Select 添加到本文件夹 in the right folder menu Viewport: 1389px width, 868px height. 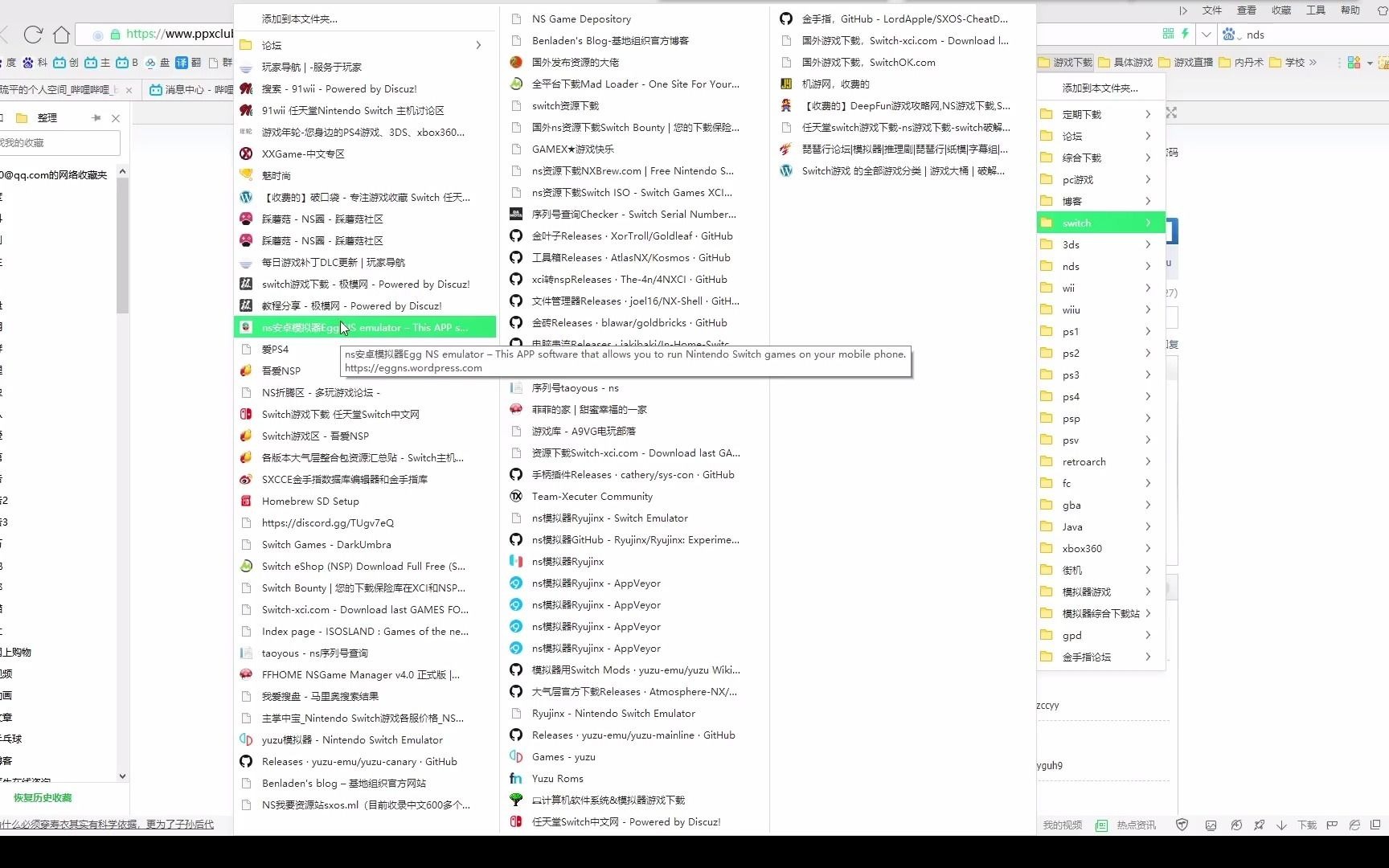(1100, 88)
